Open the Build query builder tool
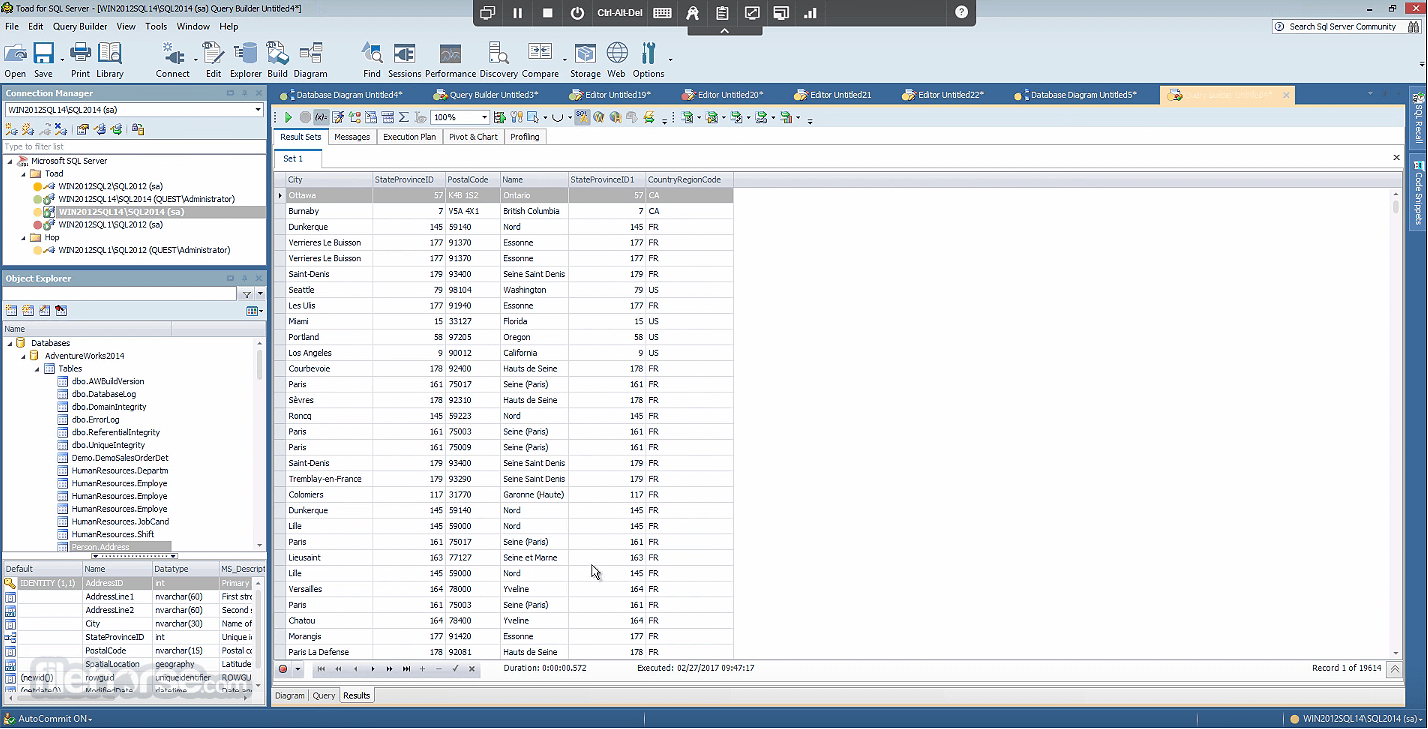The width and height of the screenshot is (1428, 729). pos(277,59)
